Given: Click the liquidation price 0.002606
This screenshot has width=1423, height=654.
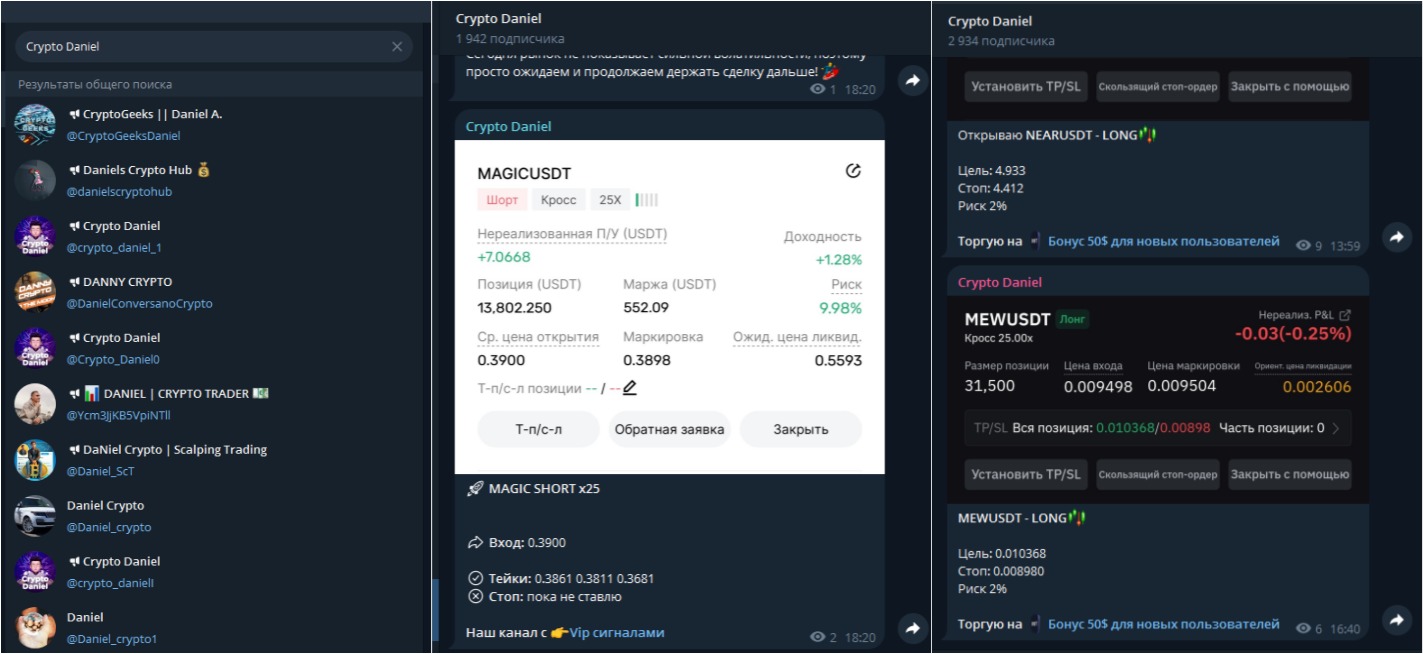Looking at the screenshot, I should click(1317, 387).
